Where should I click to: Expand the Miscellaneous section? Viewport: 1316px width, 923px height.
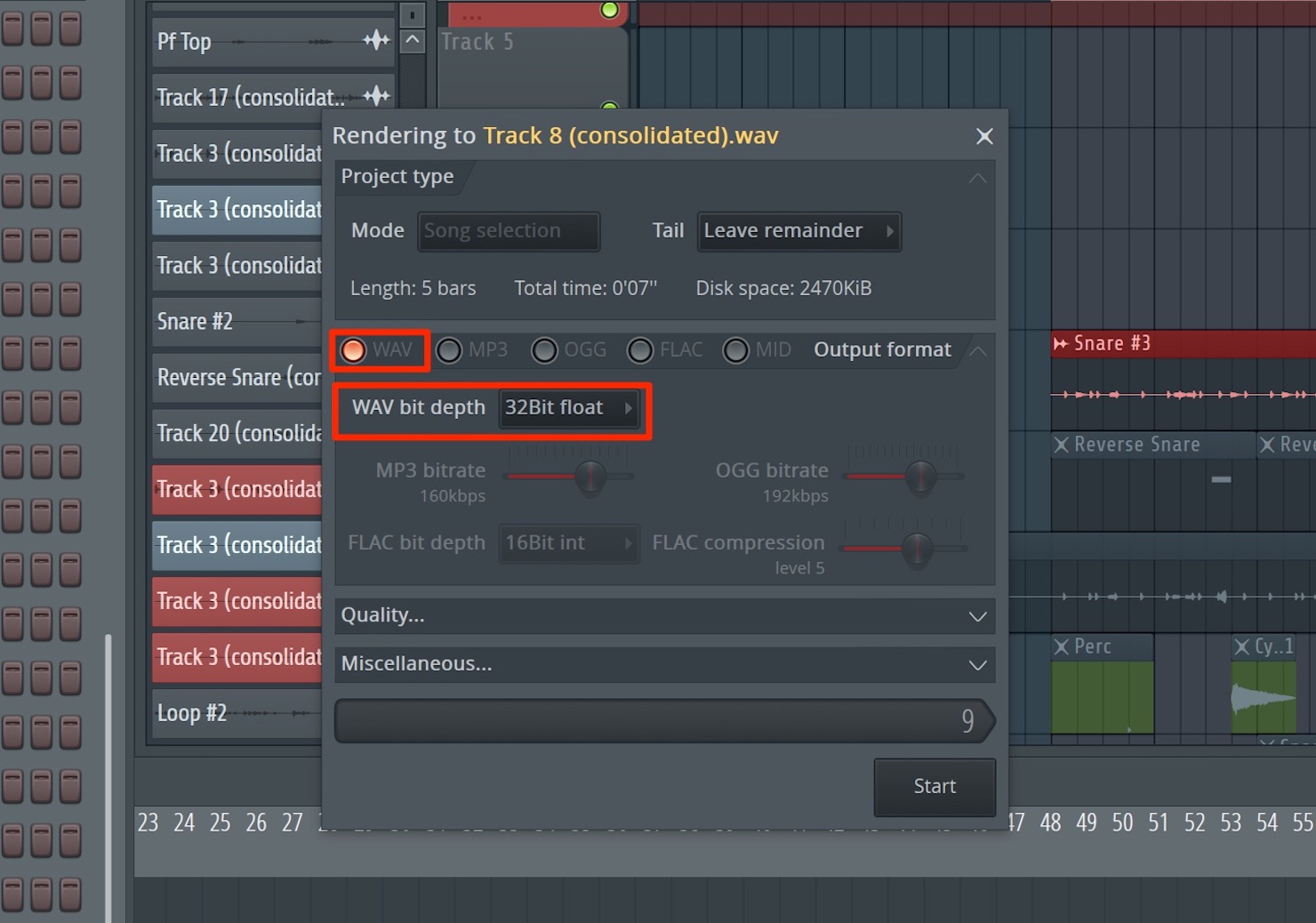[x=665, y=664]
